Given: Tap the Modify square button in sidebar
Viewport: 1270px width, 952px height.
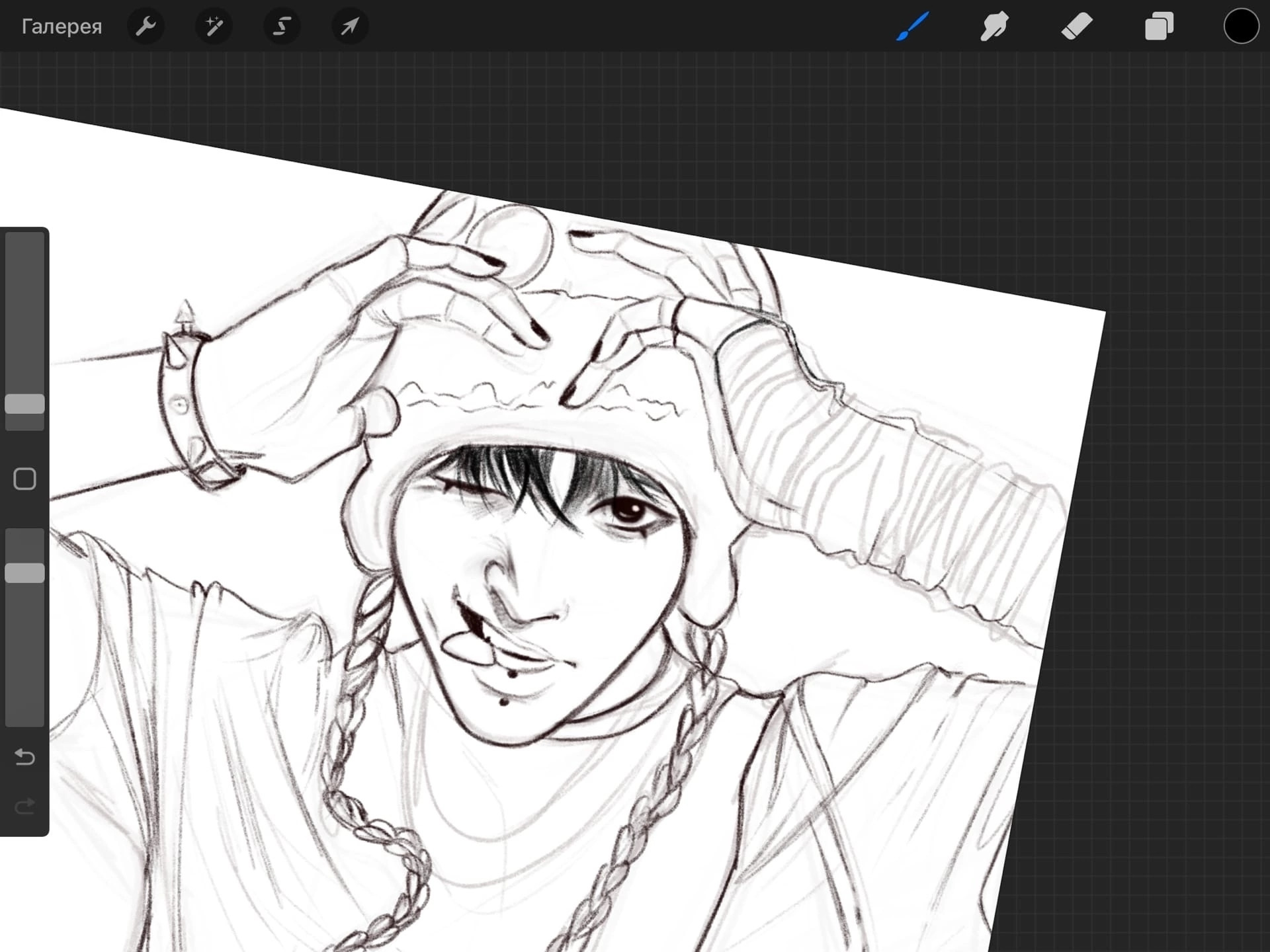Looking at the screenshot, I should pyautogui.click(x=25, y=479).
